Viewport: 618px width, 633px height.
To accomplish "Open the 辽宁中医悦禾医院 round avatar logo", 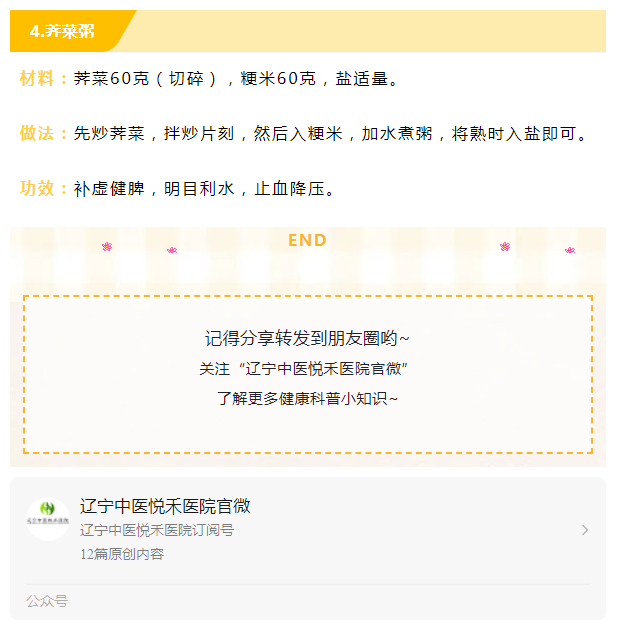I will coord(48,519).
